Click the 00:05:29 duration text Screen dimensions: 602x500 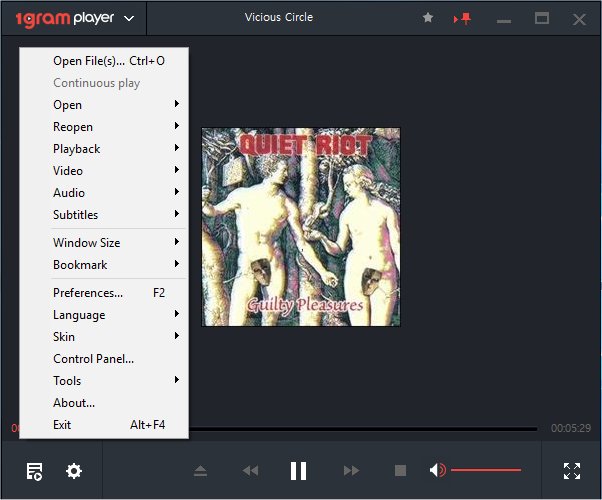pyautogui.click(x=571, y=428)
